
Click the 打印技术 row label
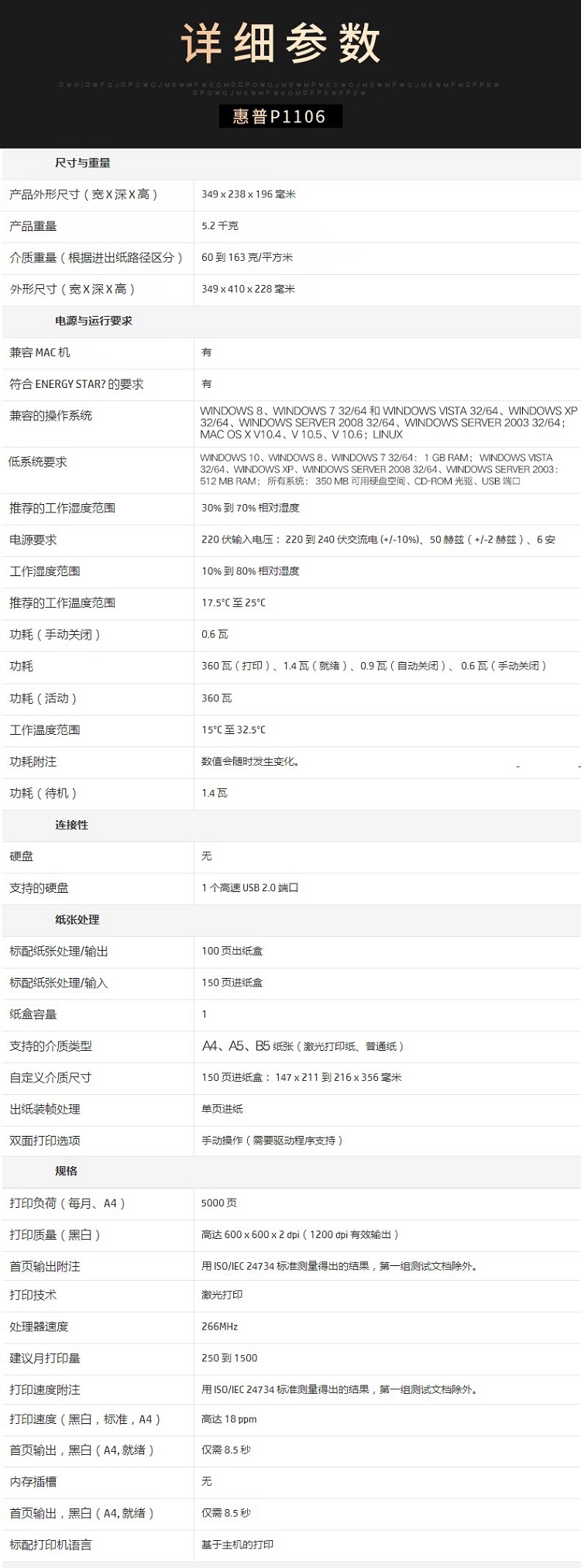[x=33, y=1295]
